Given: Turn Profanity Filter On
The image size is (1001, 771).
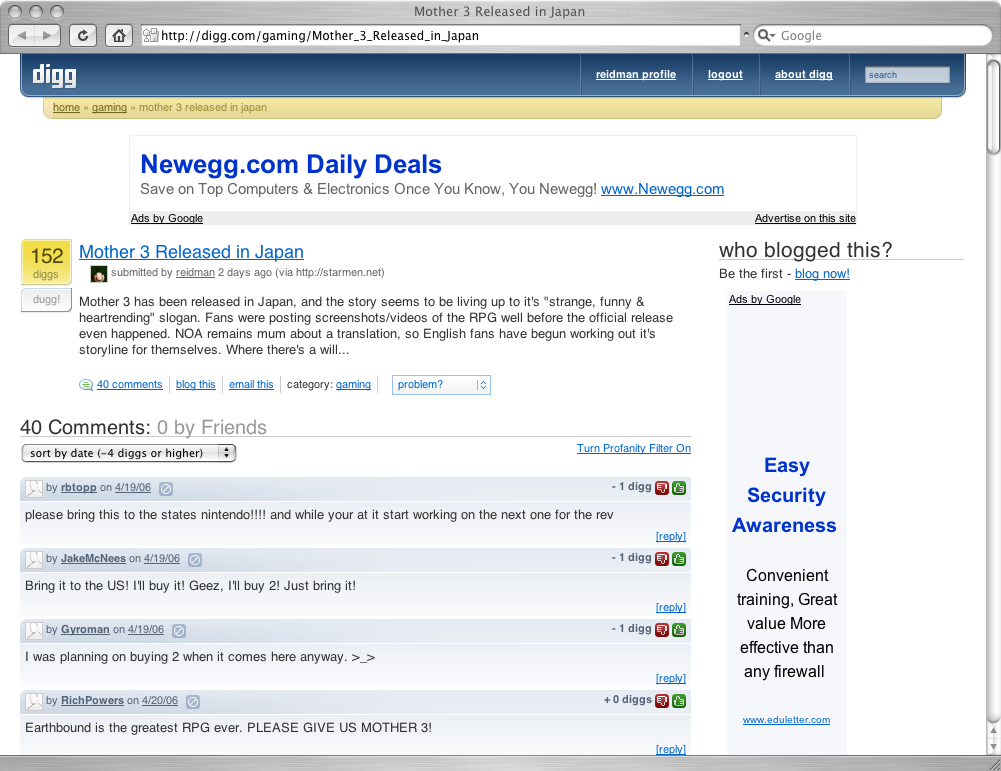Looking at the screenshot, I should pyautogui.click(x=634, y=448).
